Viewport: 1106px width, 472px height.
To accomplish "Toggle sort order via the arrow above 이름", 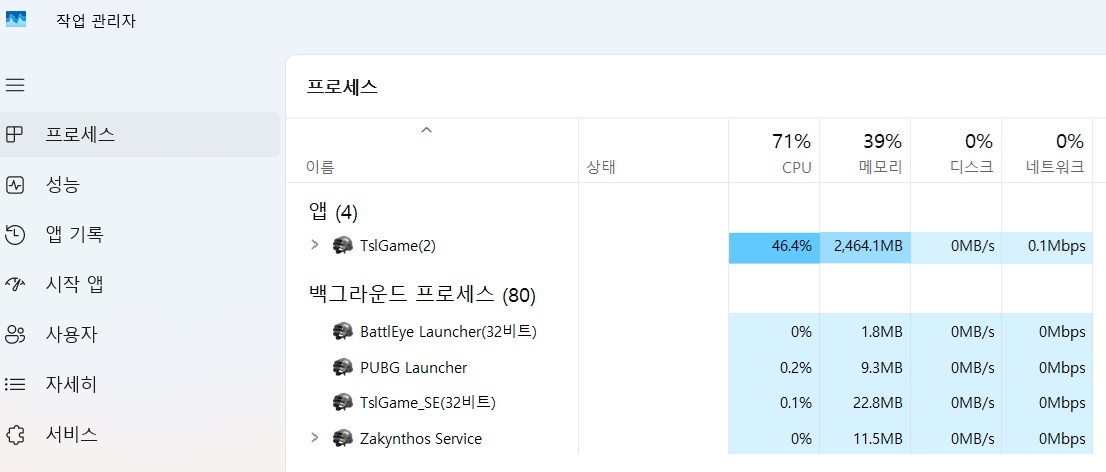I will [425, 130].
